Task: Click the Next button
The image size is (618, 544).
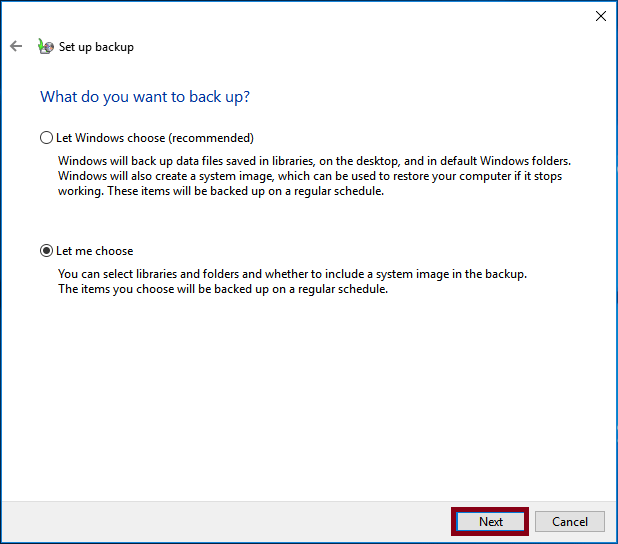Action: pos(490,521)
